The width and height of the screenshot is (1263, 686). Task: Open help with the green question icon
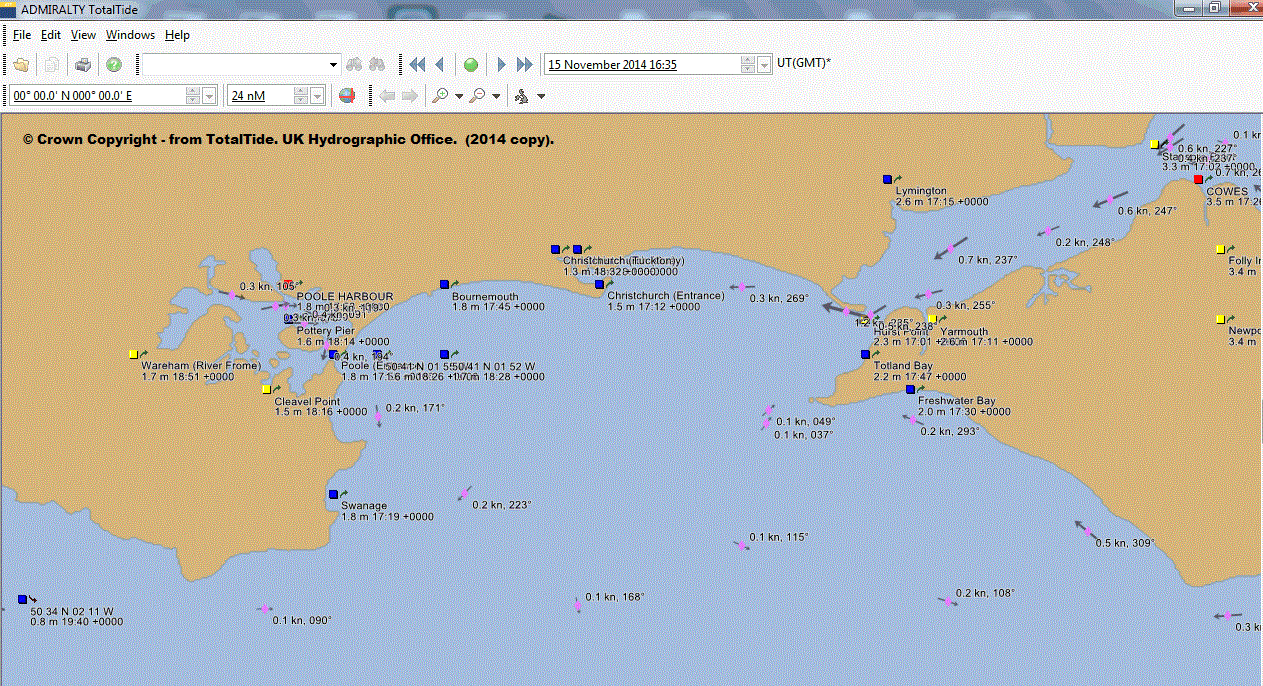coord(114,65)
